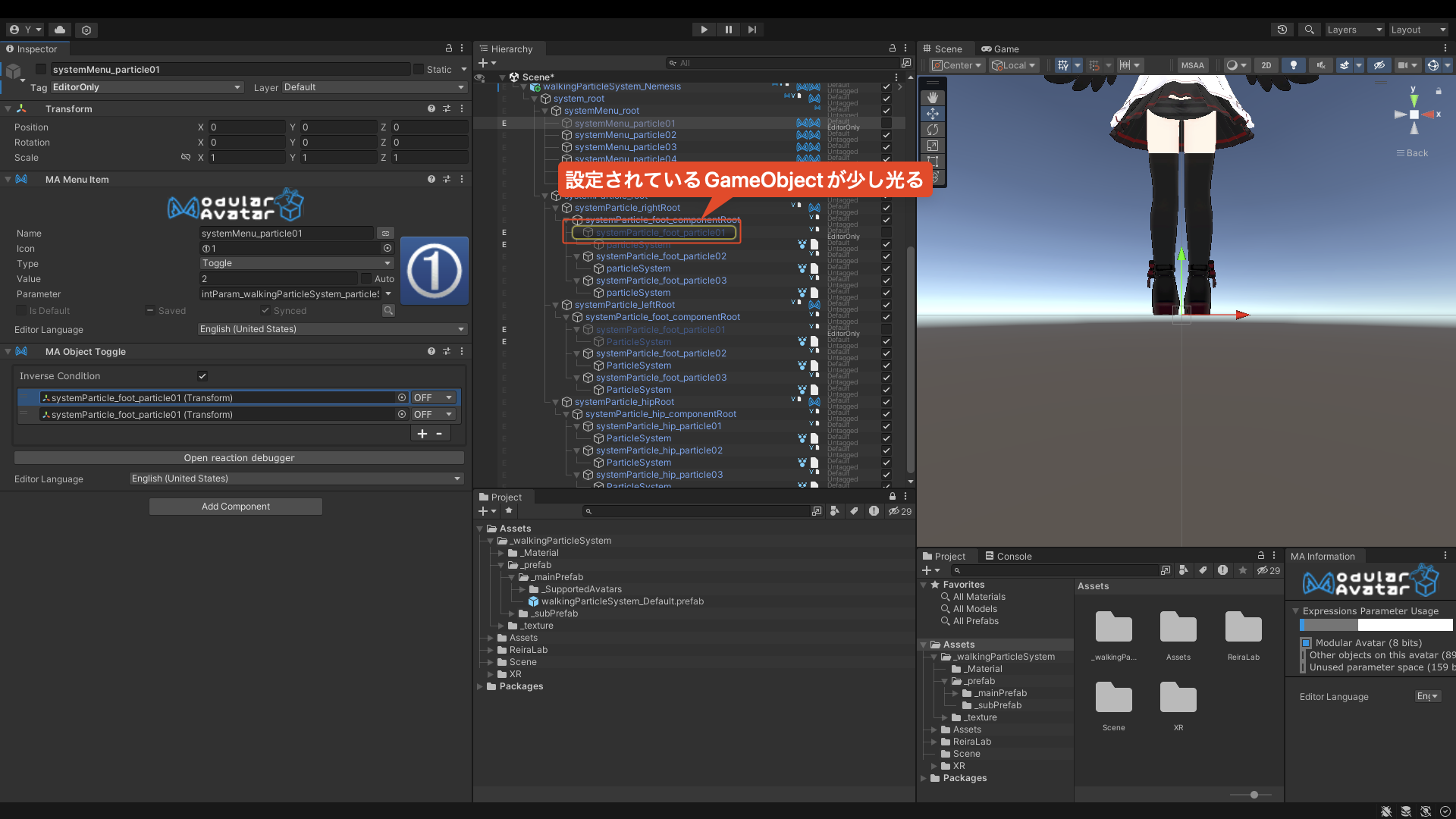Screen dimensions: 1456x819
Task: Click the Pause button in top toolbar
Action: click(728, 30)
